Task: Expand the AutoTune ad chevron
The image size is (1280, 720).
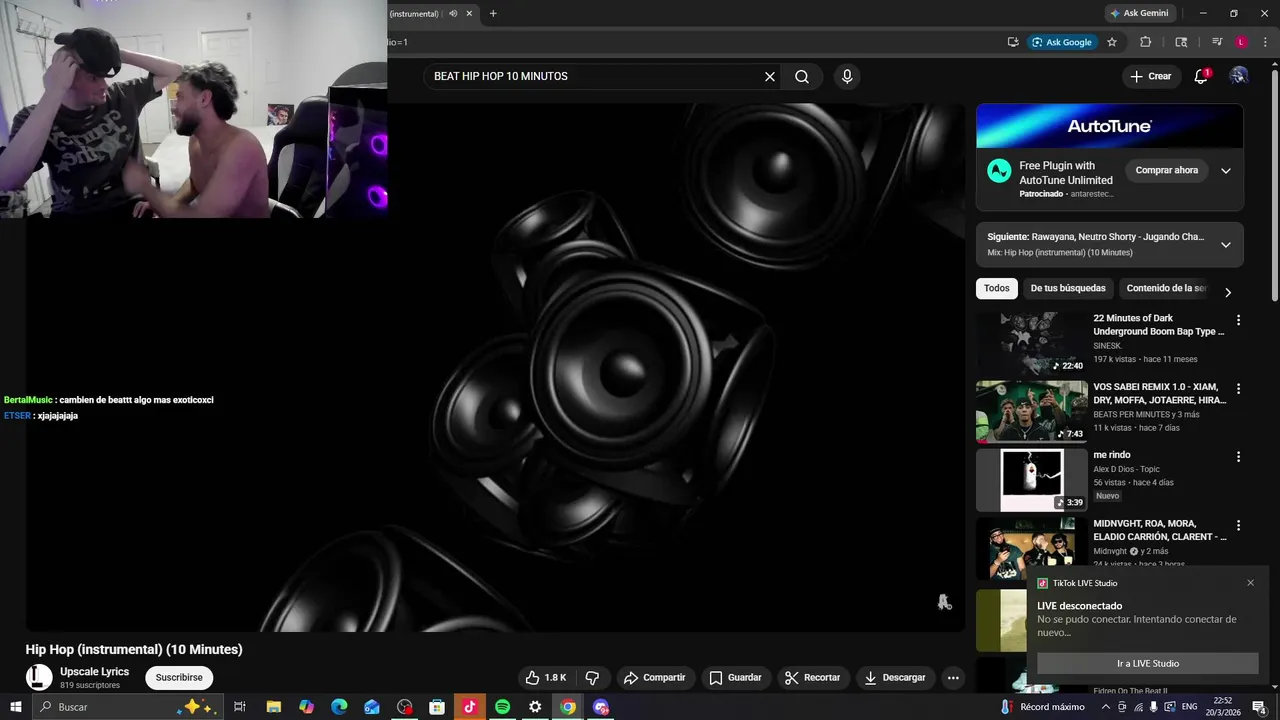Action: [x=1226, y=171]
